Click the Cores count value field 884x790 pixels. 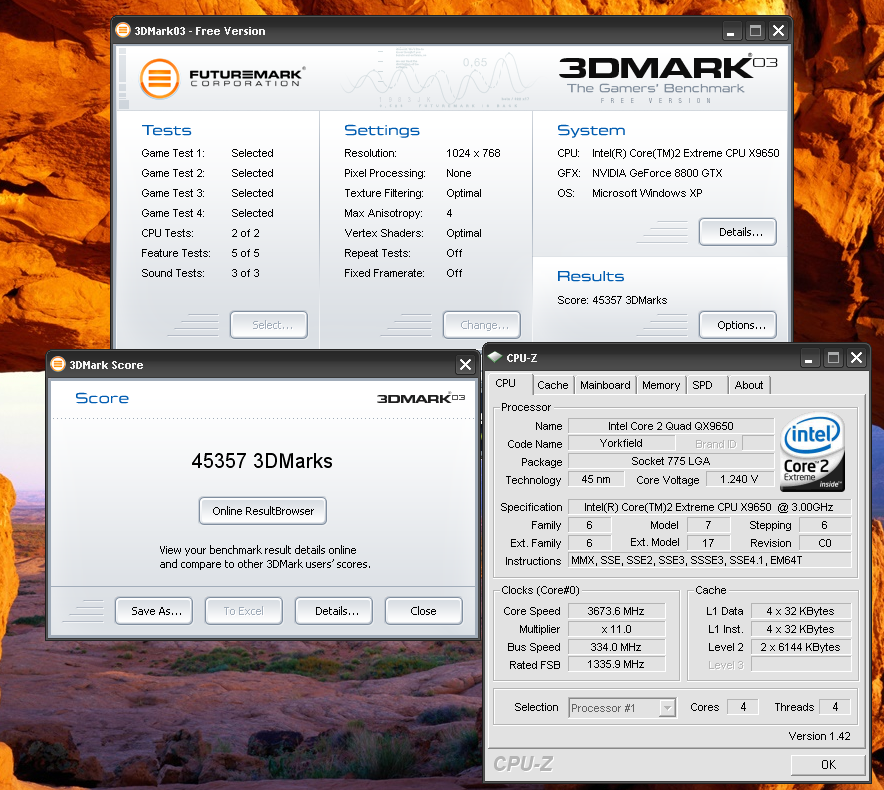click(743, 707)
